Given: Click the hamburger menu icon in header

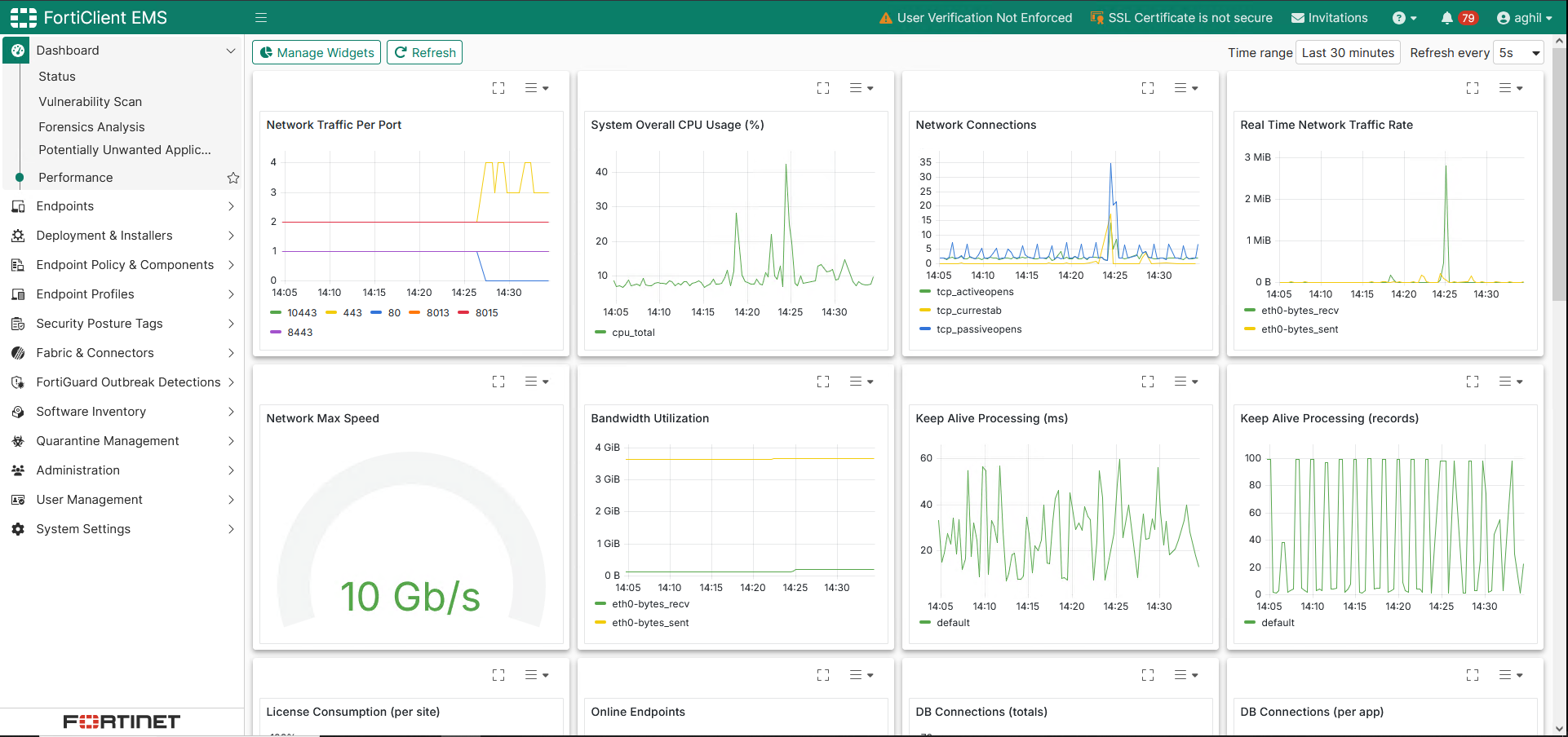Looking at the screenshot, I should point(261,18).
